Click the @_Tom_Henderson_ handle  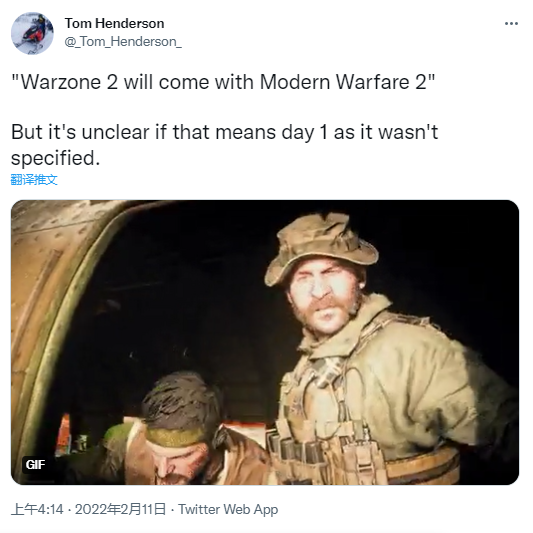pos(123,41)
